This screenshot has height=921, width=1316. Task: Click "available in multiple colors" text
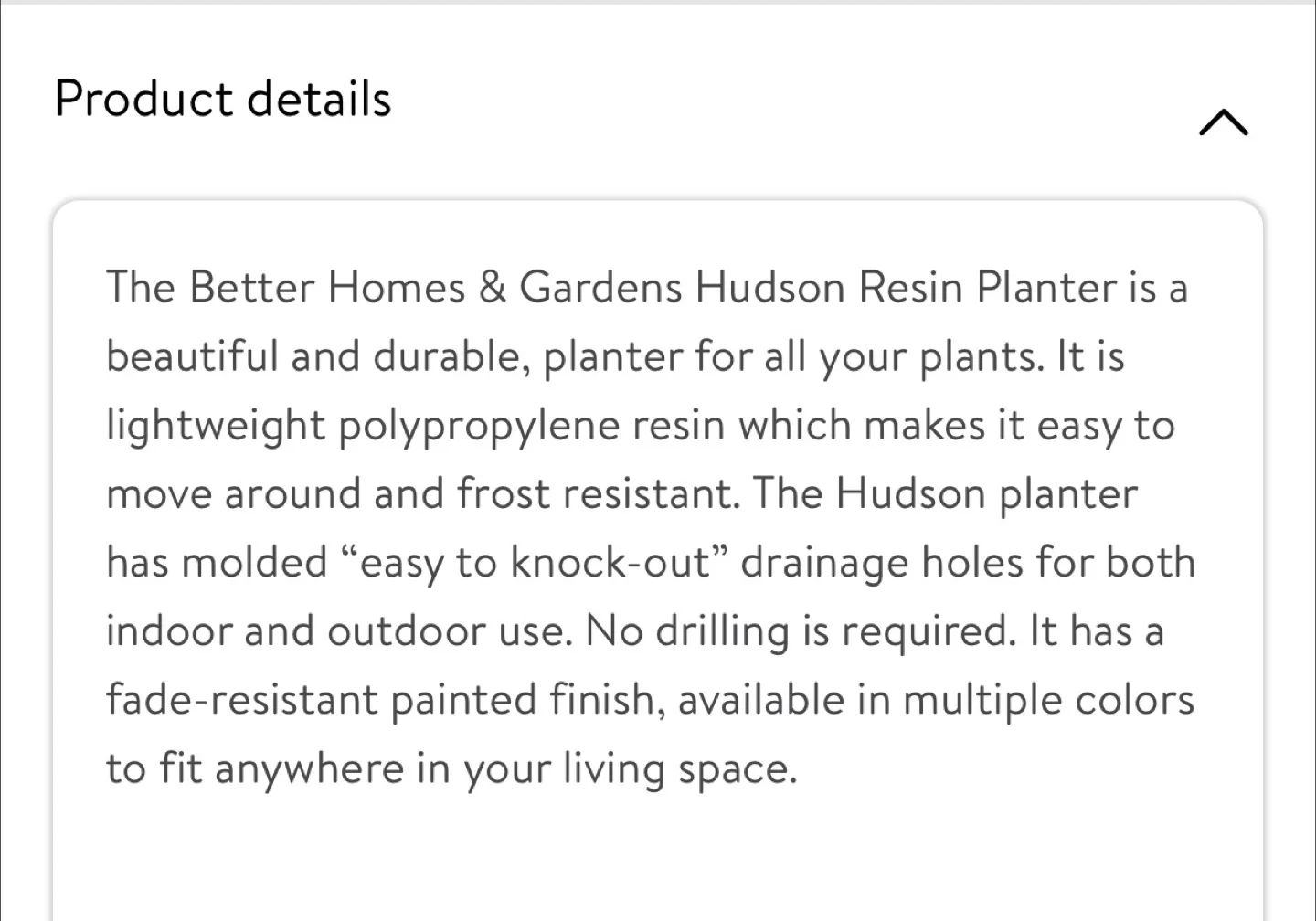point(936,701)
